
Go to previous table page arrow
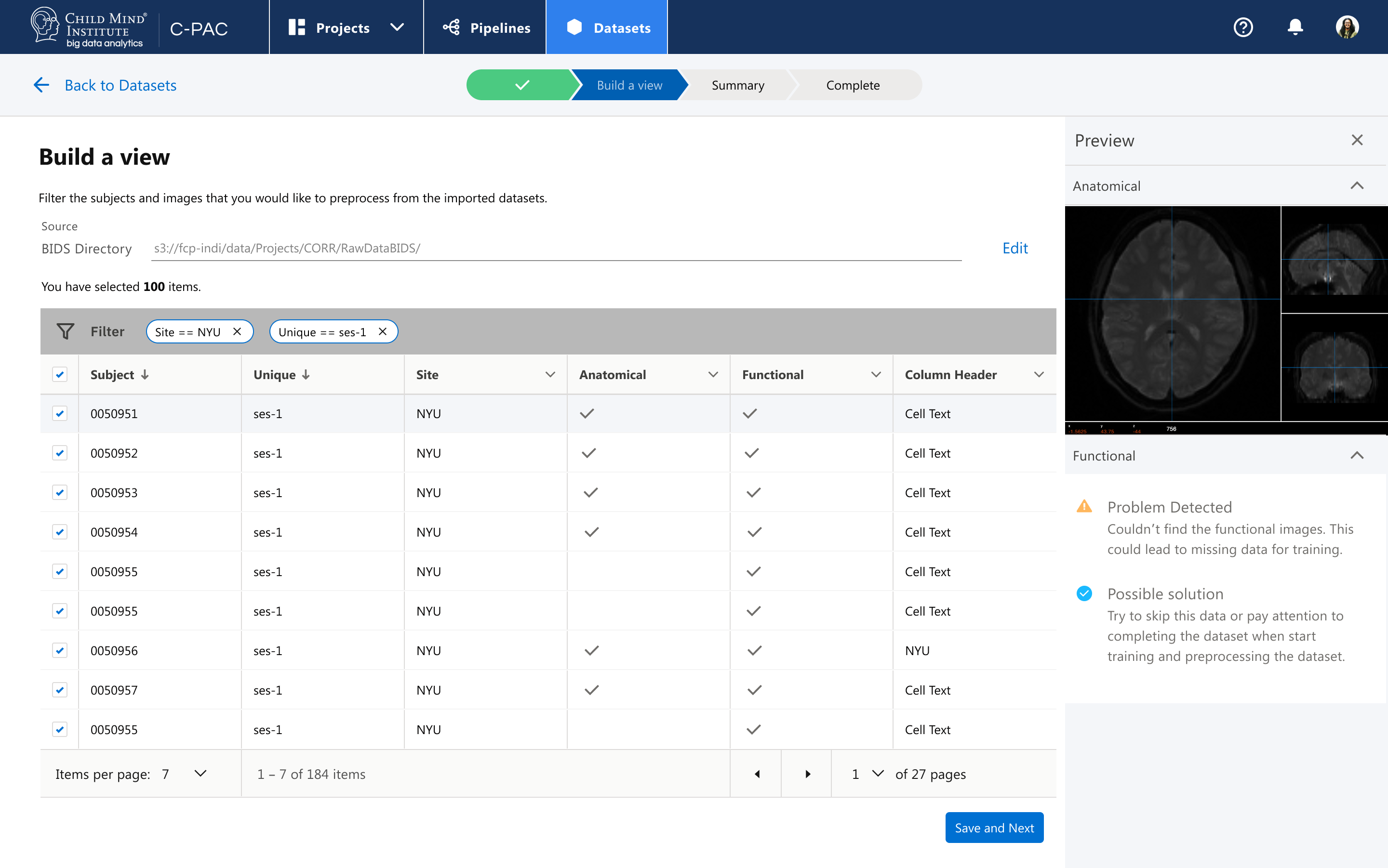click(x=757, y=774)
